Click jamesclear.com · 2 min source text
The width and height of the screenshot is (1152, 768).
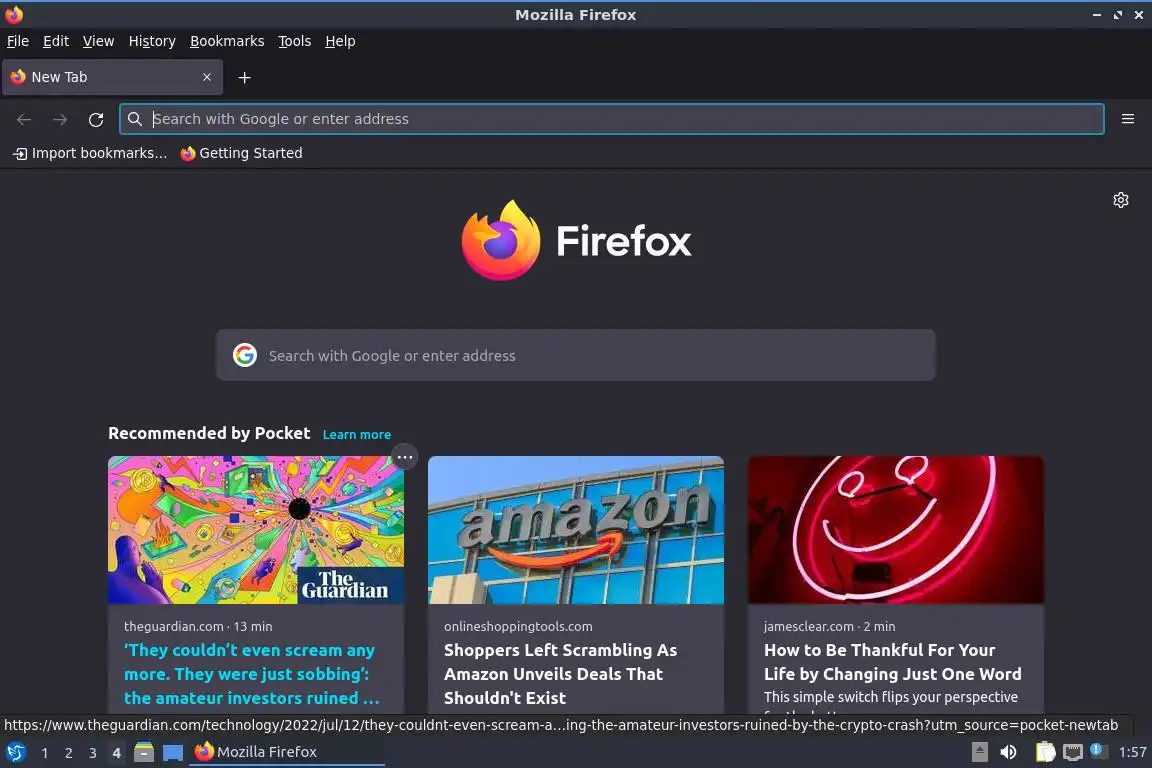point(829,626)
